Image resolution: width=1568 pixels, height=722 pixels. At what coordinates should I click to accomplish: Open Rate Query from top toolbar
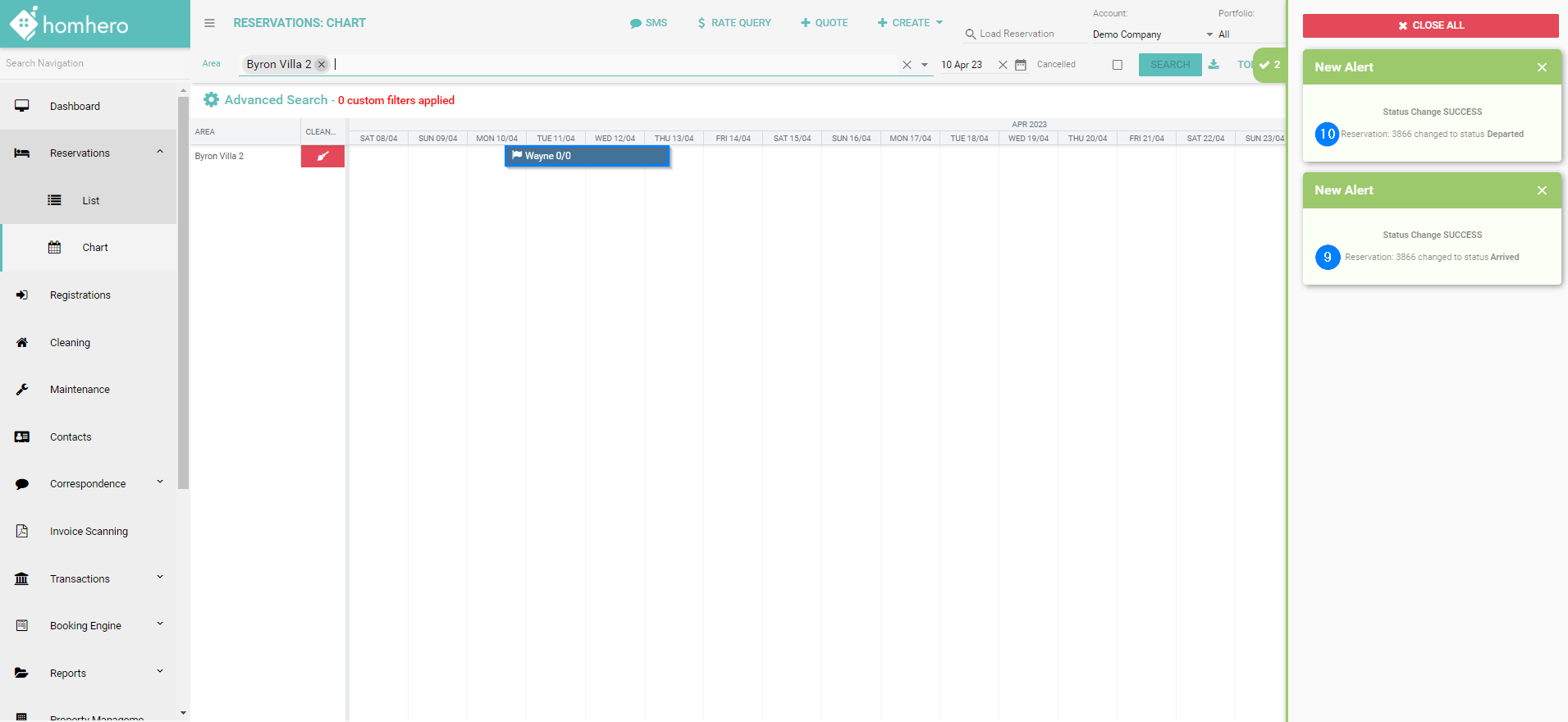(734, 23)
